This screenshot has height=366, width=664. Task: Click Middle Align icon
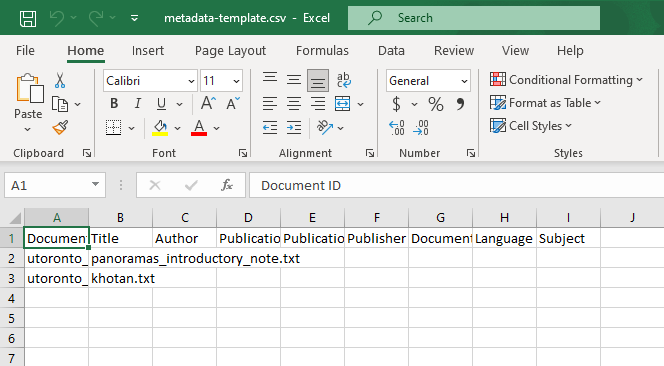[x=293, y=80]
